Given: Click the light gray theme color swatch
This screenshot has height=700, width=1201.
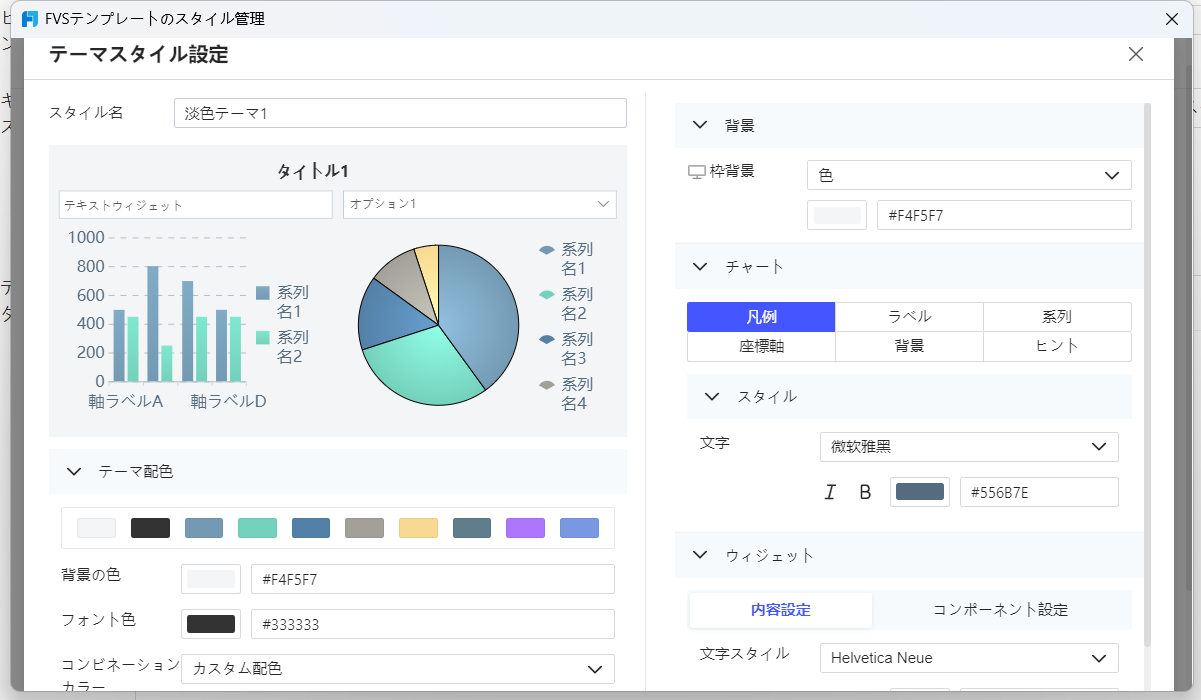Looking at the screenshot, I should coord(96,528).
